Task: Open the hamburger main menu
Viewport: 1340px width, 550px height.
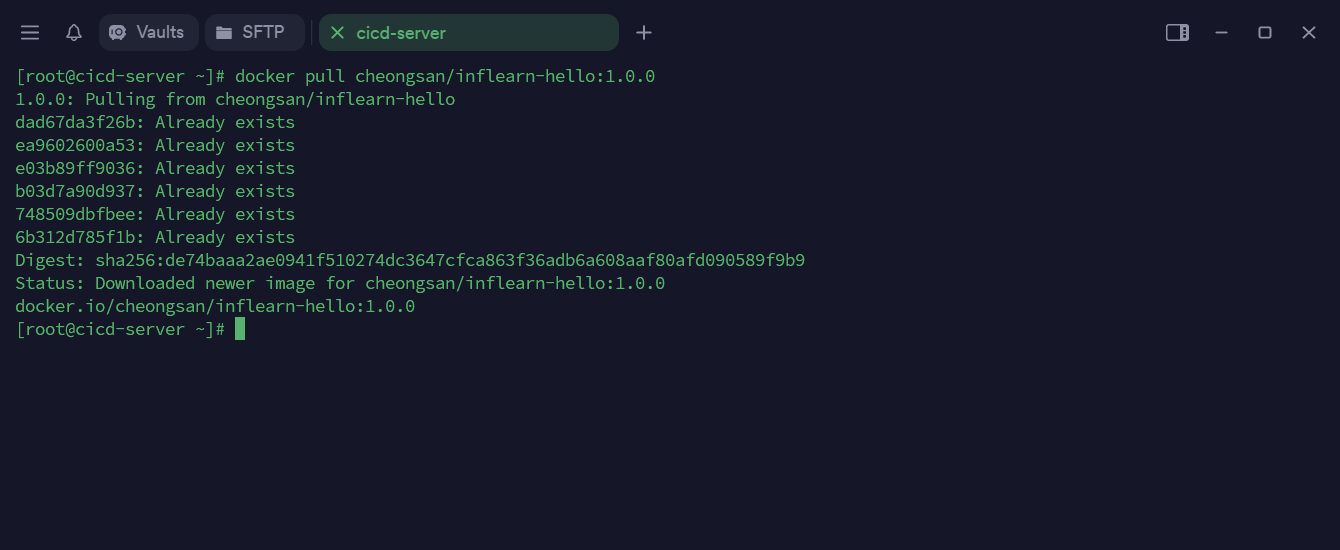Action: pyautogui.click(x=30, y=33)
